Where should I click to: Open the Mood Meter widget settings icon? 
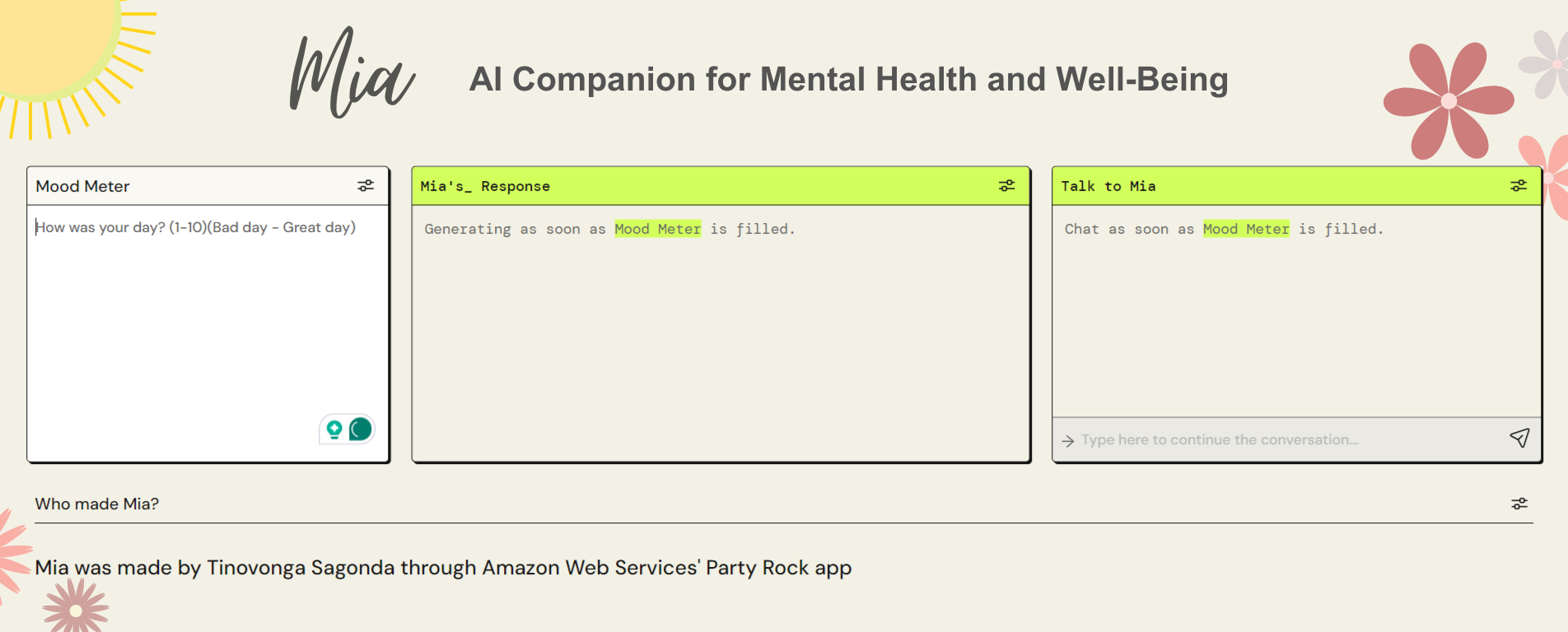366,186
